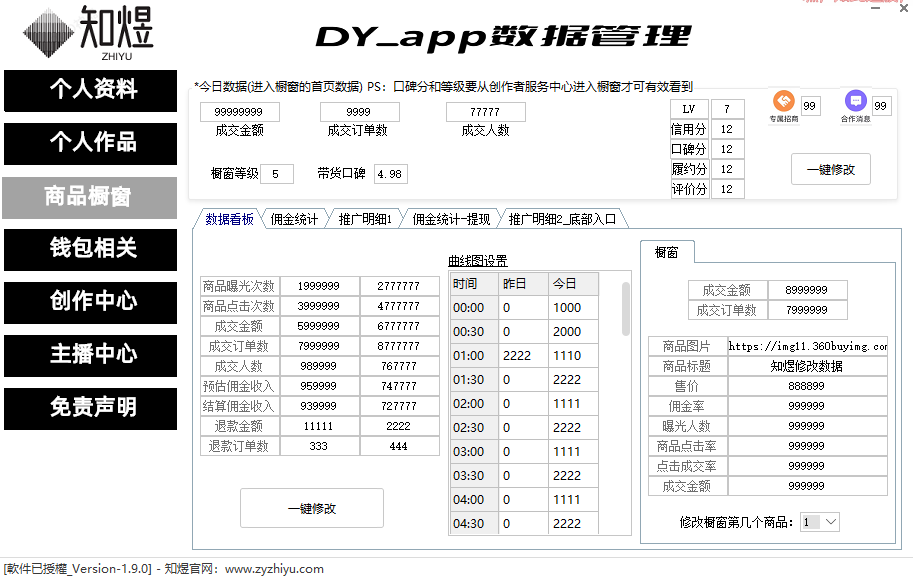Image resolution: width=913 pixels, height=579 pixels.
Task: Click the 带货口碑 value 4.98 field
Action: (389, 173)
